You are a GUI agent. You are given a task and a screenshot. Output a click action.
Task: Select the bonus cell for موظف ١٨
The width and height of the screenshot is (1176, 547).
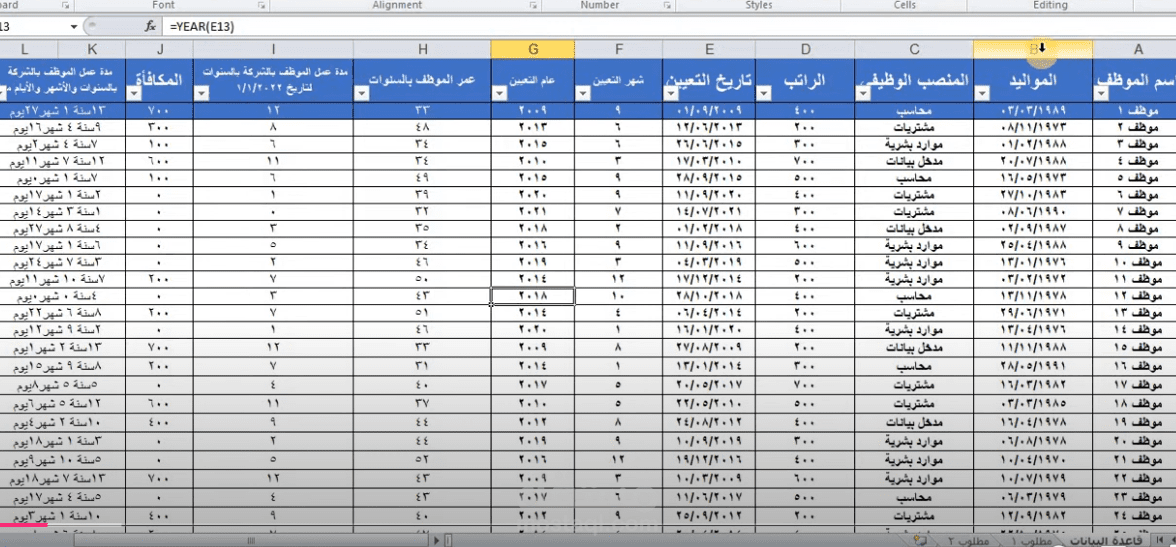[x=160, y=404]
